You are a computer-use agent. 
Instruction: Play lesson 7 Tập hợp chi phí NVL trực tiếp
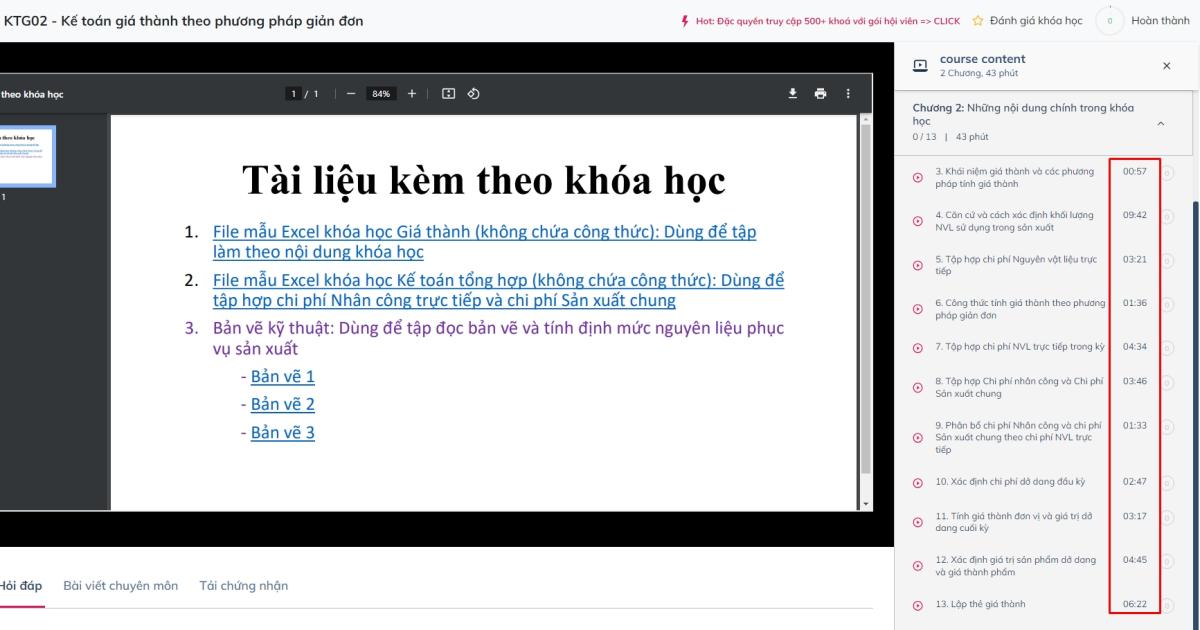(x=918, y=347)
